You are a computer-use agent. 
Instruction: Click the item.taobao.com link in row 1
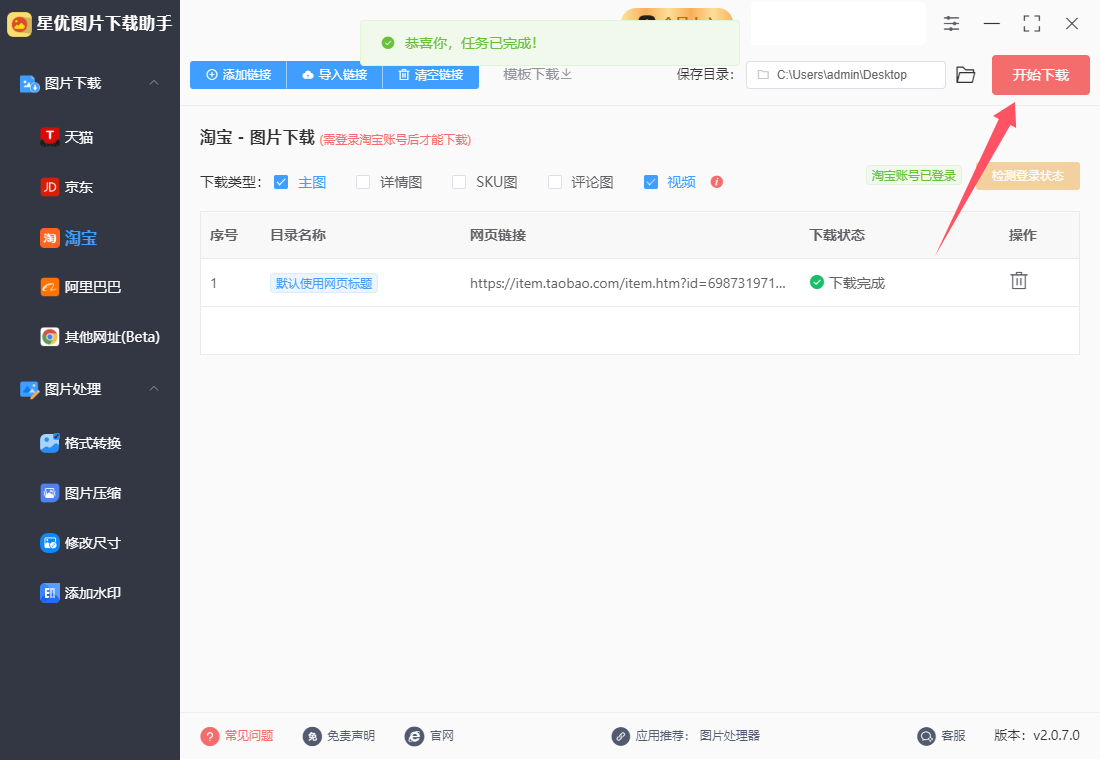click(628, 284)
